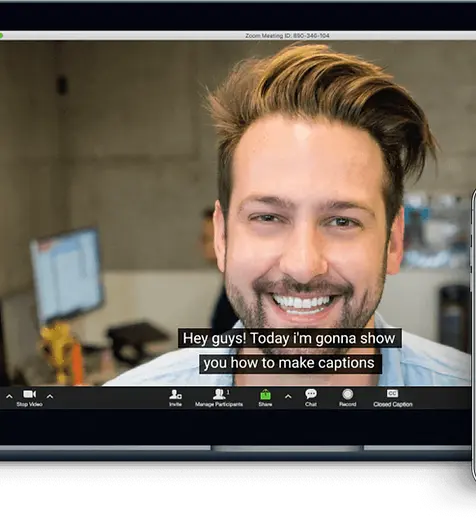476x522 pixels.
Task: Expand share options chevron beside Share
Action: point(288,396)
